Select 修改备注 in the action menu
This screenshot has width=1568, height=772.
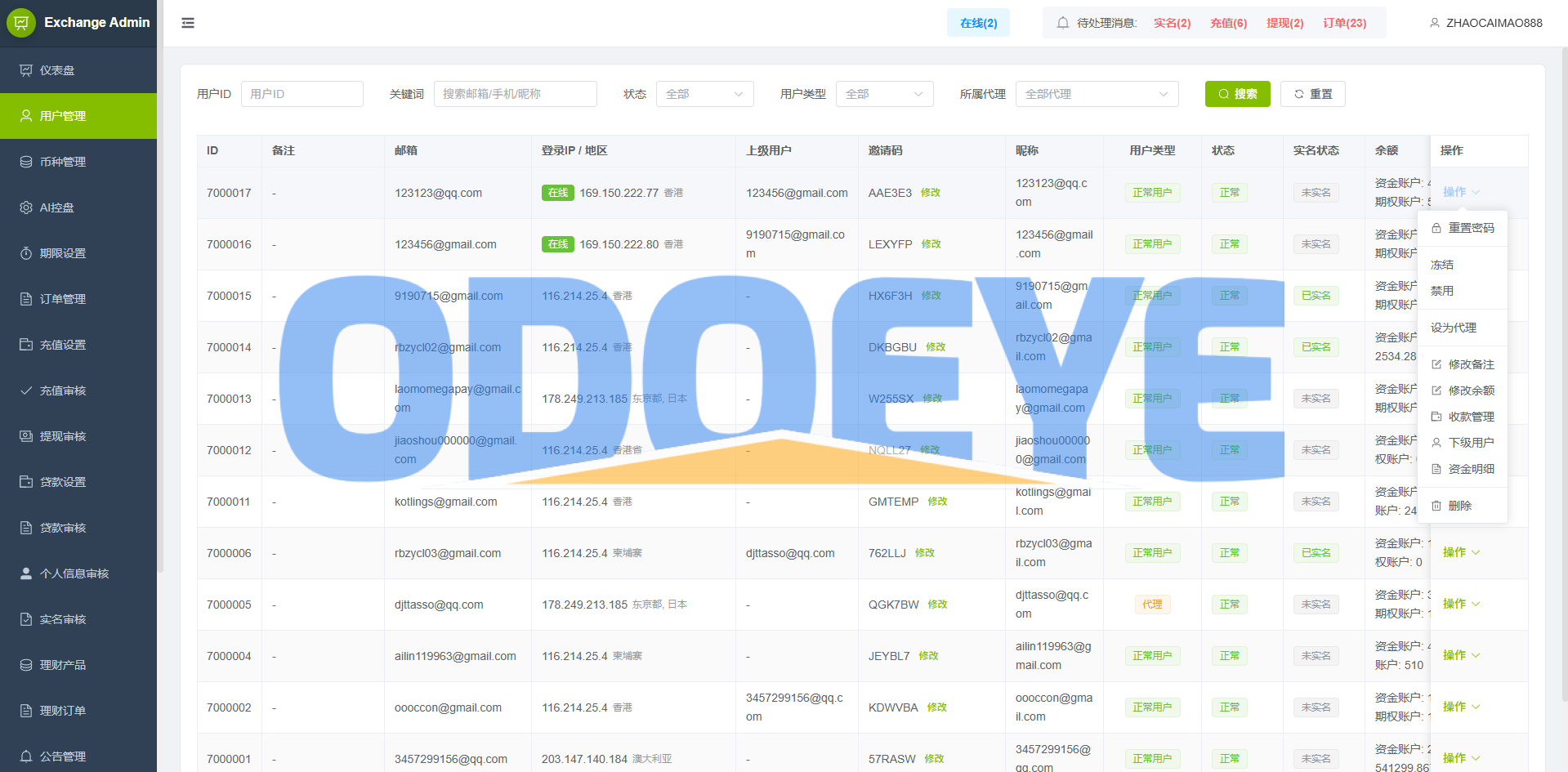(1463, 364)
